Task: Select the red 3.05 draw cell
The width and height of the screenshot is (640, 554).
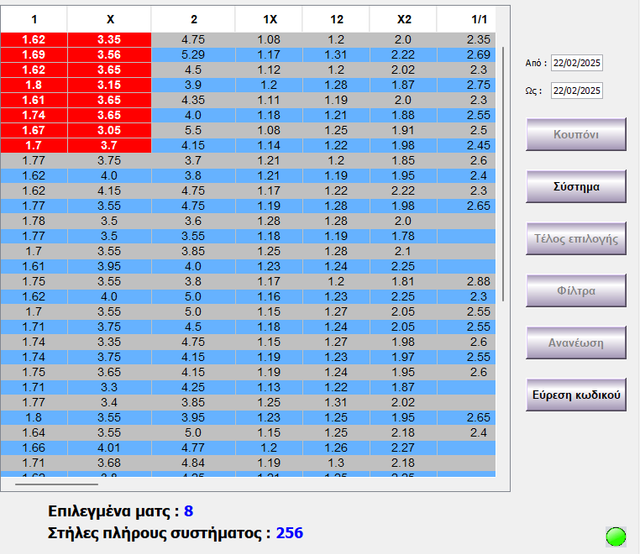Action: point(109,130)
